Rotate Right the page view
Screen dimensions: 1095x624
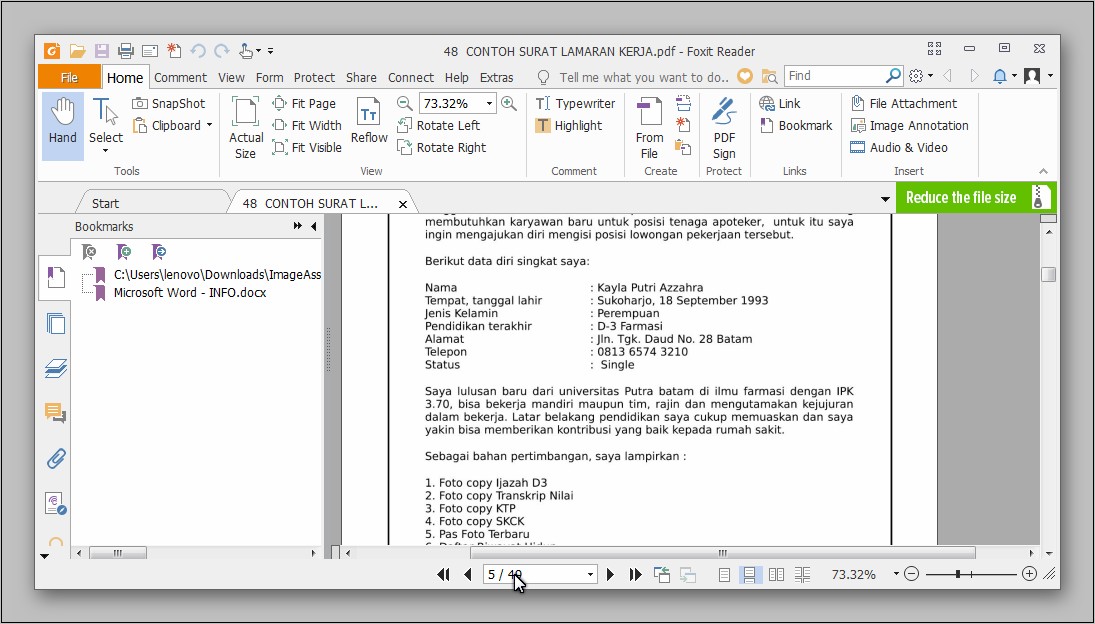441,147
